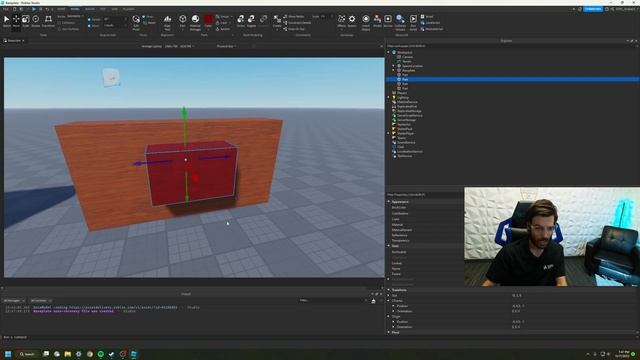
Task: Toggle the Move snapping checkbox
Action: coord(89,25)
